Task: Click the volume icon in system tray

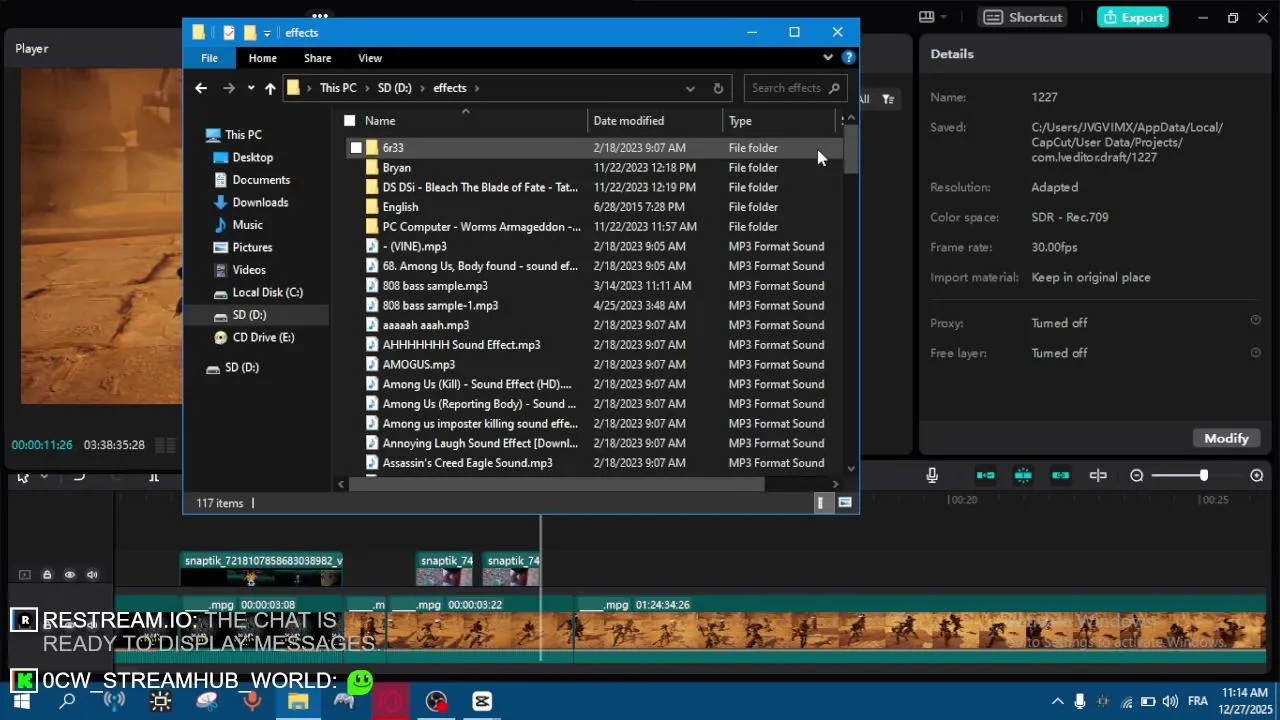Action: tap(1171, 701)
